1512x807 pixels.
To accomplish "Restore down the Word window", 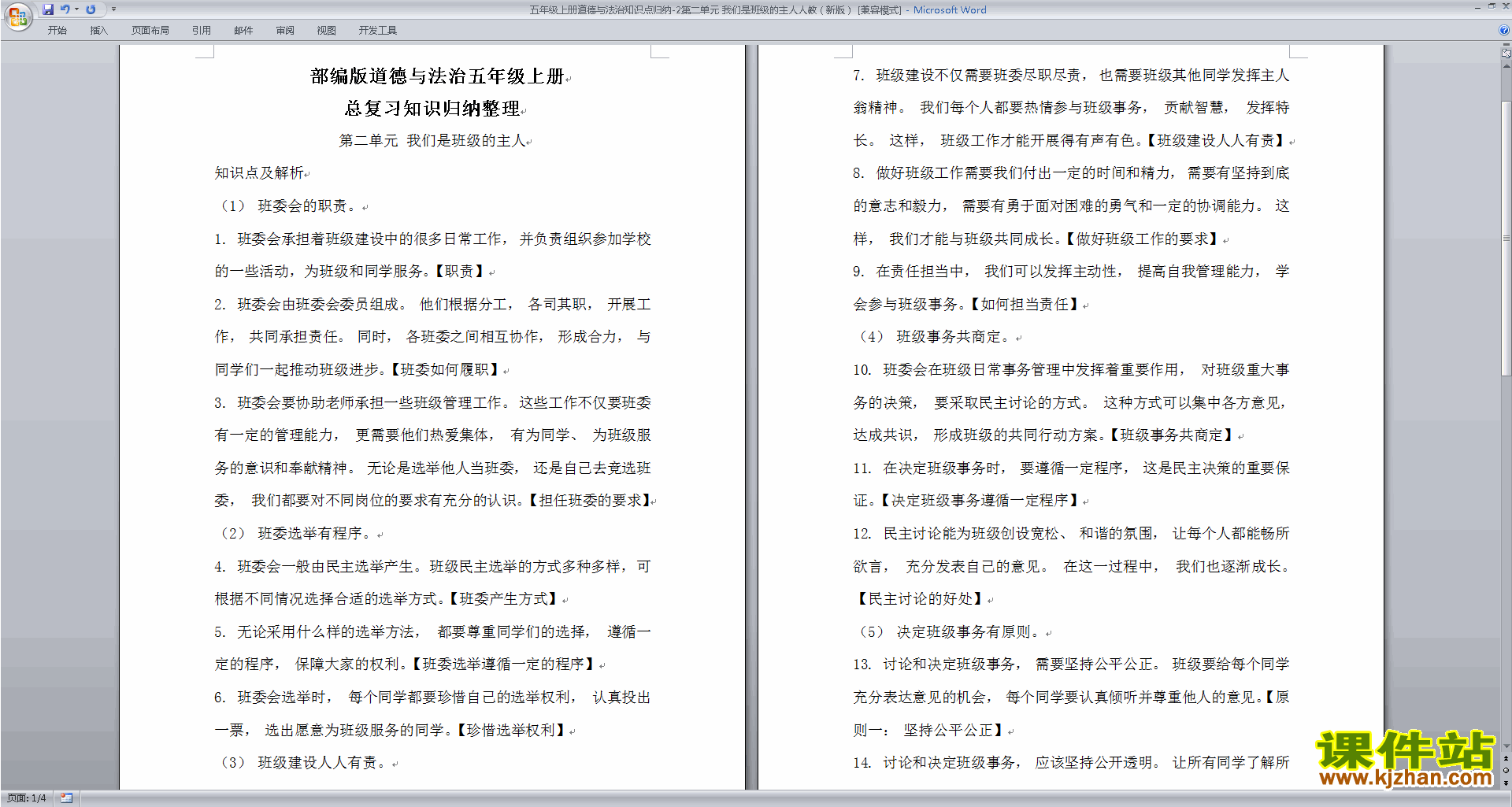I will (1492, 6).
